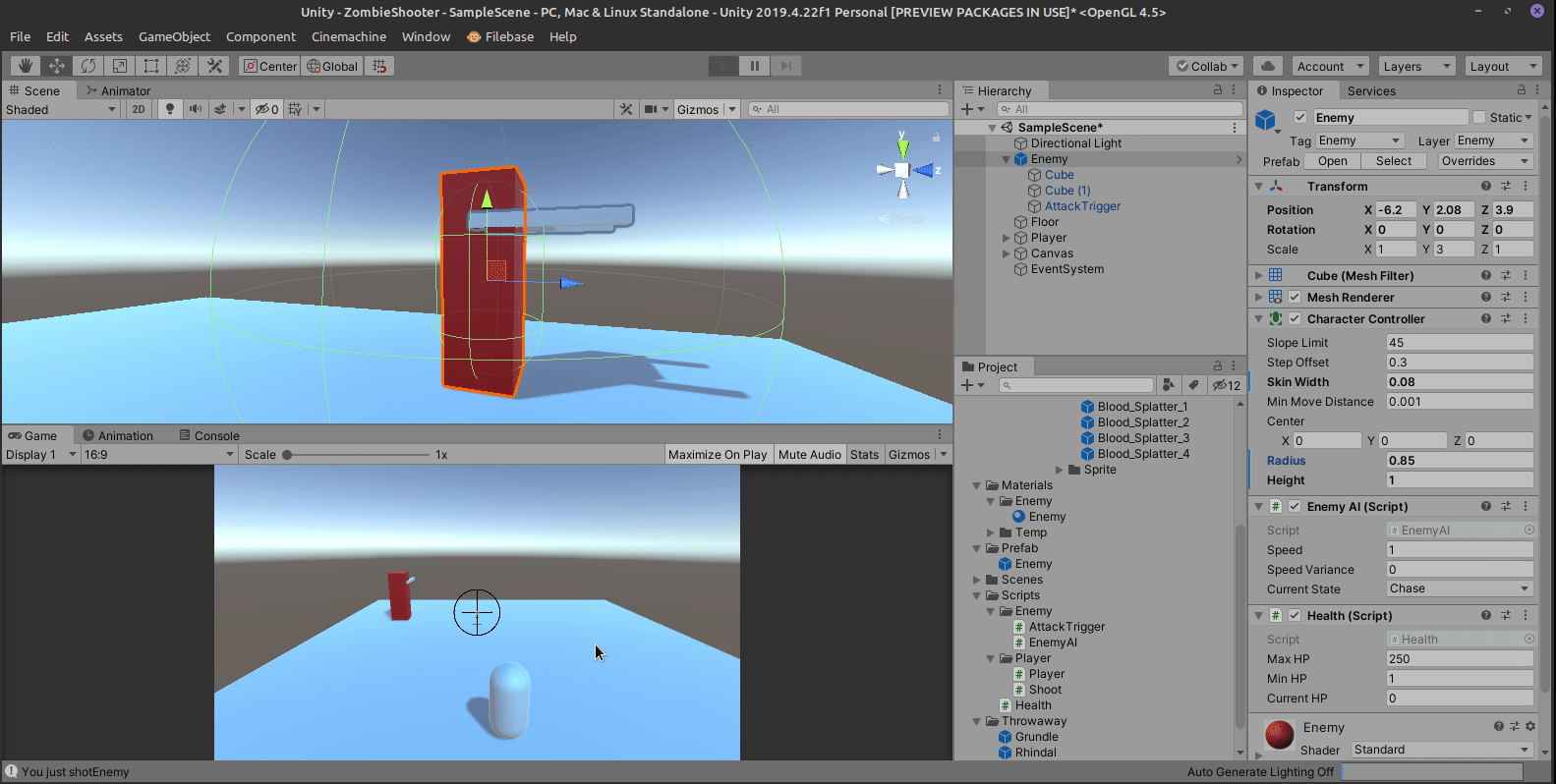The height and width of the screenshot is (784, 1556).
Task: Open the Collab button
Action: (x=1207, y=66)
